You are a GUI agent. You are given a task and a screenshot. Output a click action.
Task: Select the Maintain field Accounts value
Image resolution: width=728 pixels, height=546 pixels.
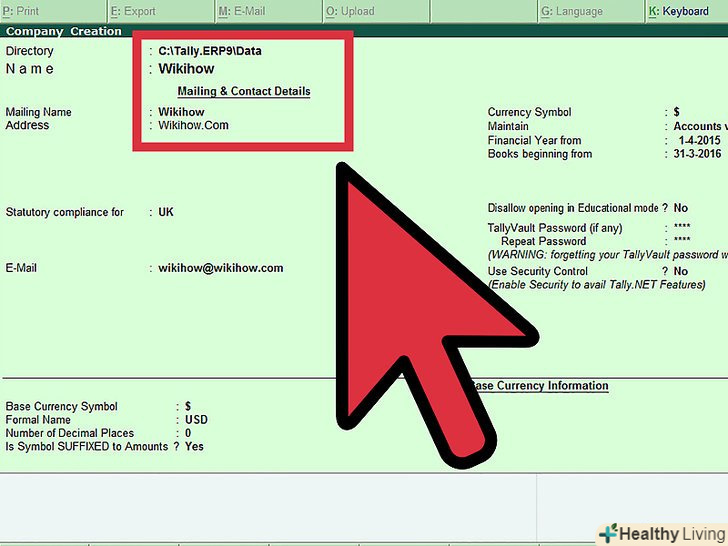(x=700, y=126)
